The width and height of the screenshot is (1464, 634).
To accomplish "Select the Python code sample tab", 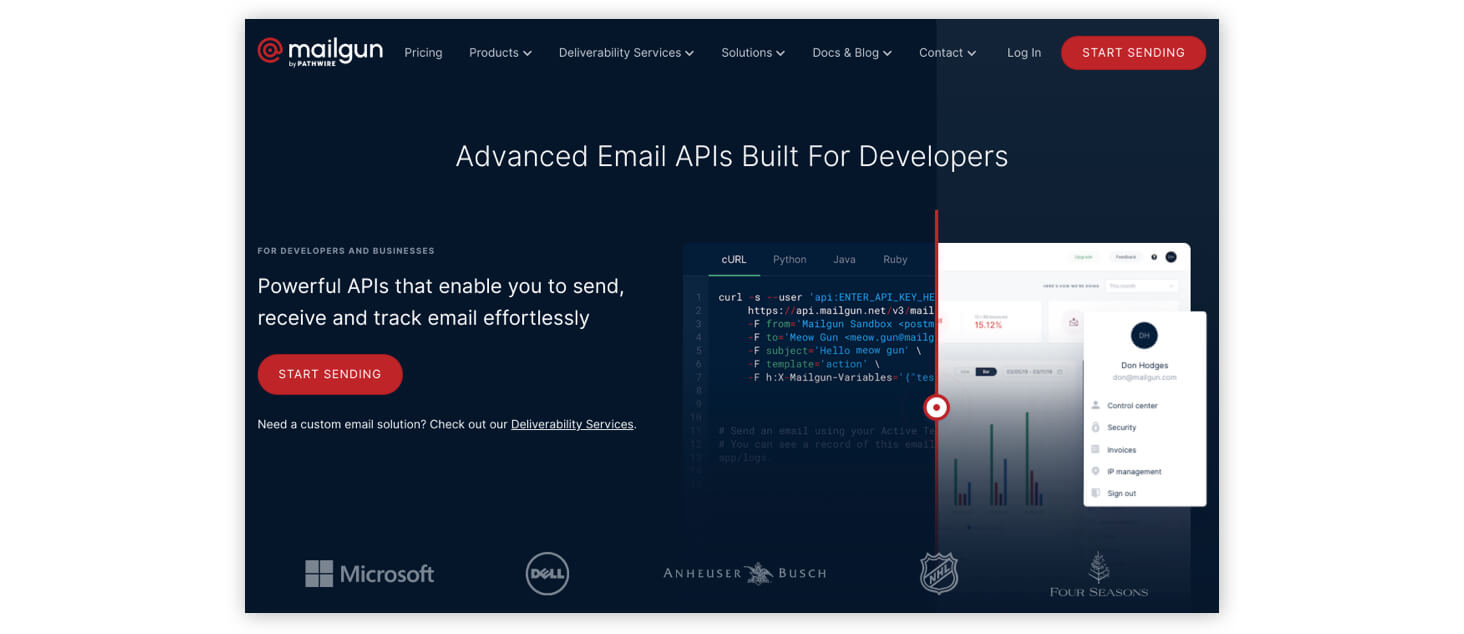I will [x=789, y=259].
